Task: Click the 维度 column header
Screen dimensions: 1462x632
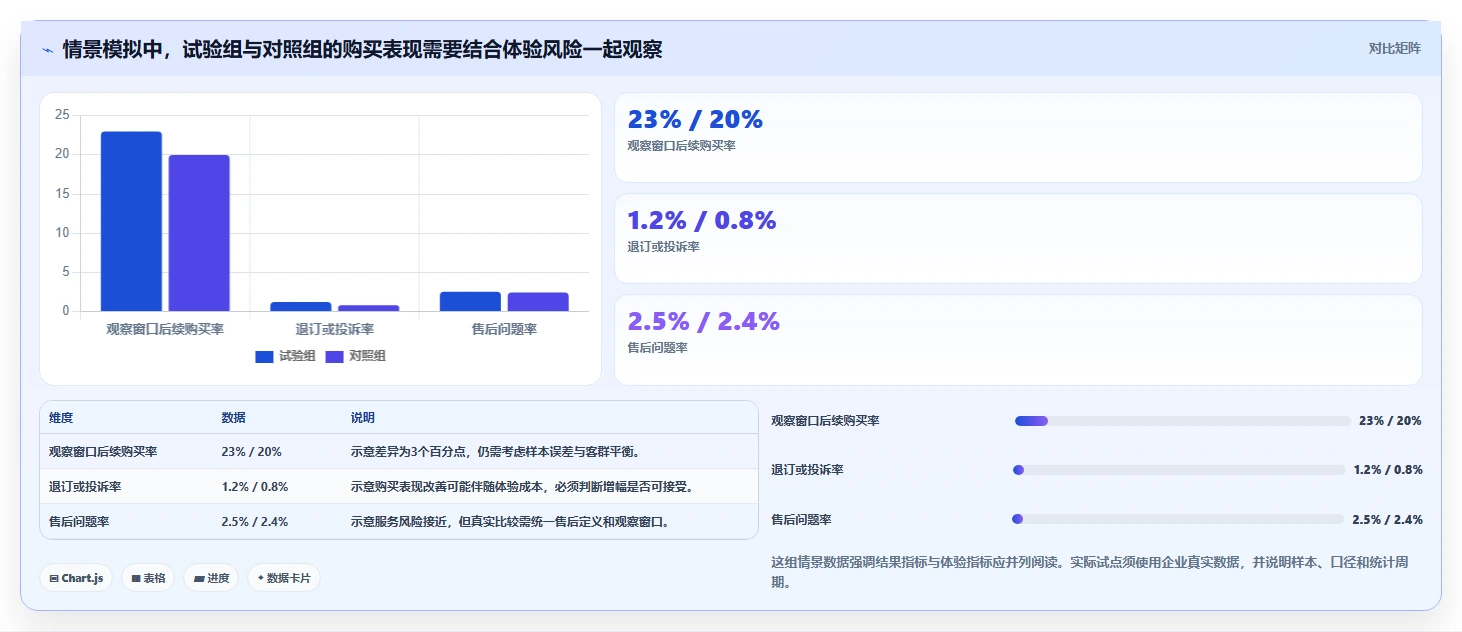Action: (61, 418)
